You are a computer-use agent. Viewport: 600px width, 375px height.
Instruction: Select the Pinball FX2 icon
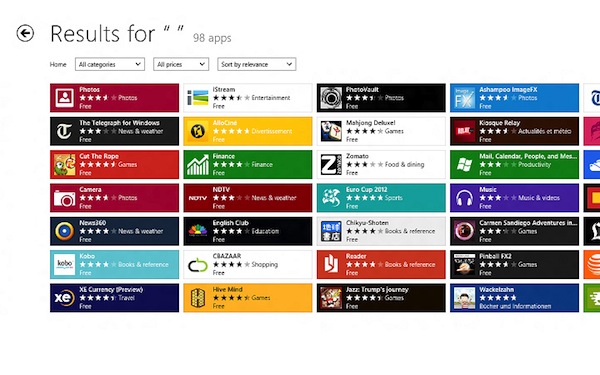464,264
